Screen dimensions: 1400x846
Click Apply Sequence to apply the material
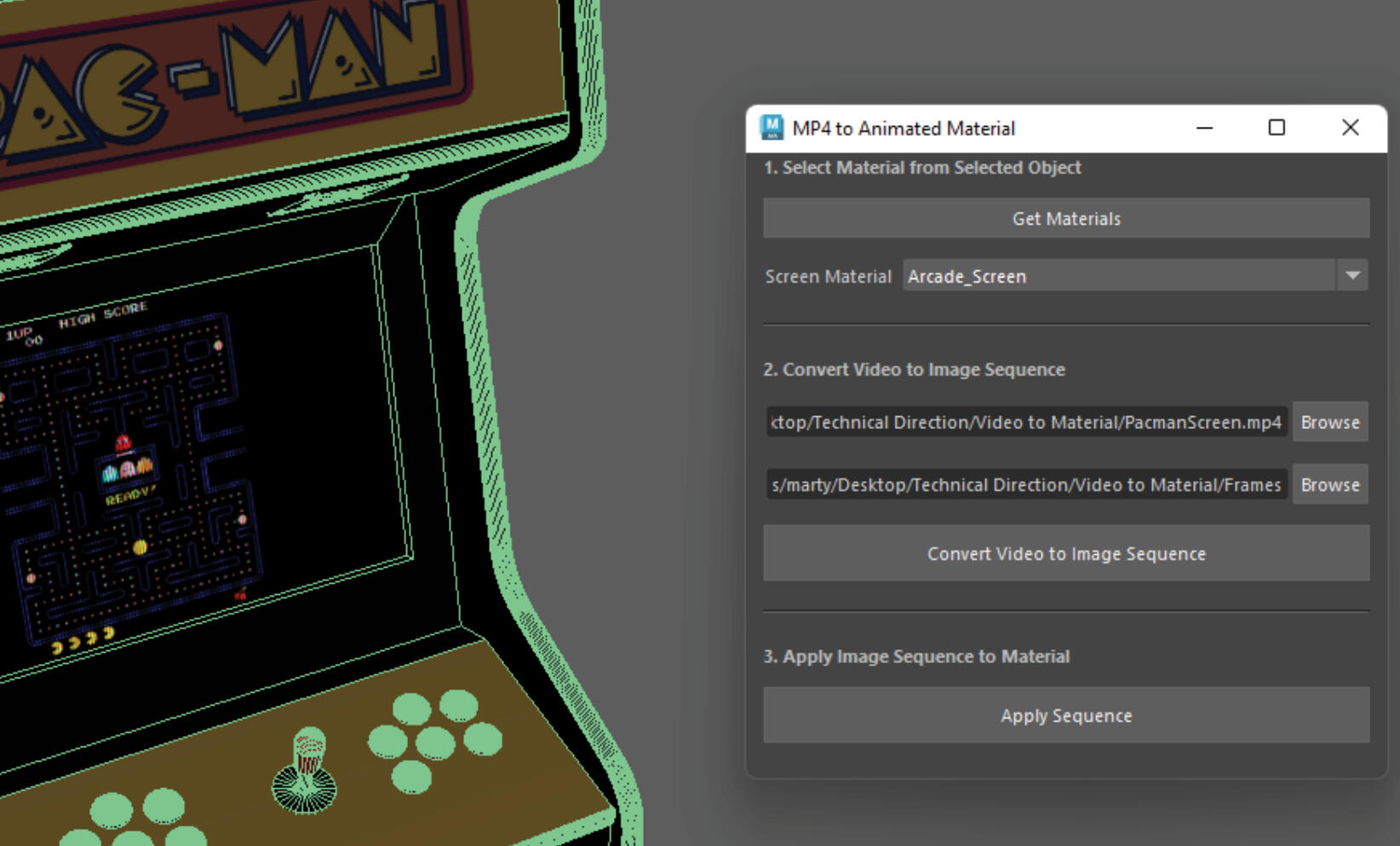click(1065, 715)
